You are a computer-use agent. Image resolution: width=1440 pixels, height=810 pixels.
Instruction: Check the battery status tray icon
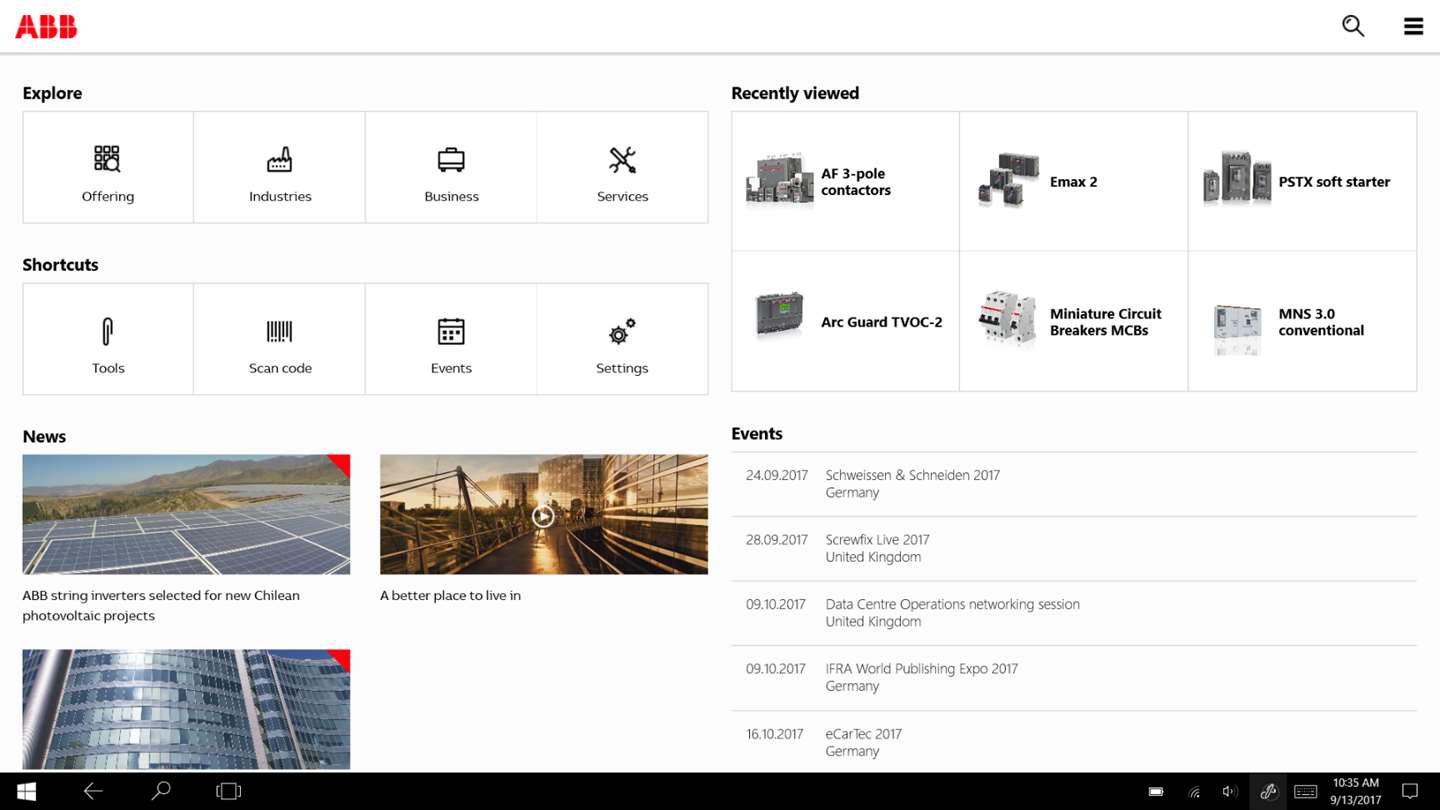click(1156, 792)
